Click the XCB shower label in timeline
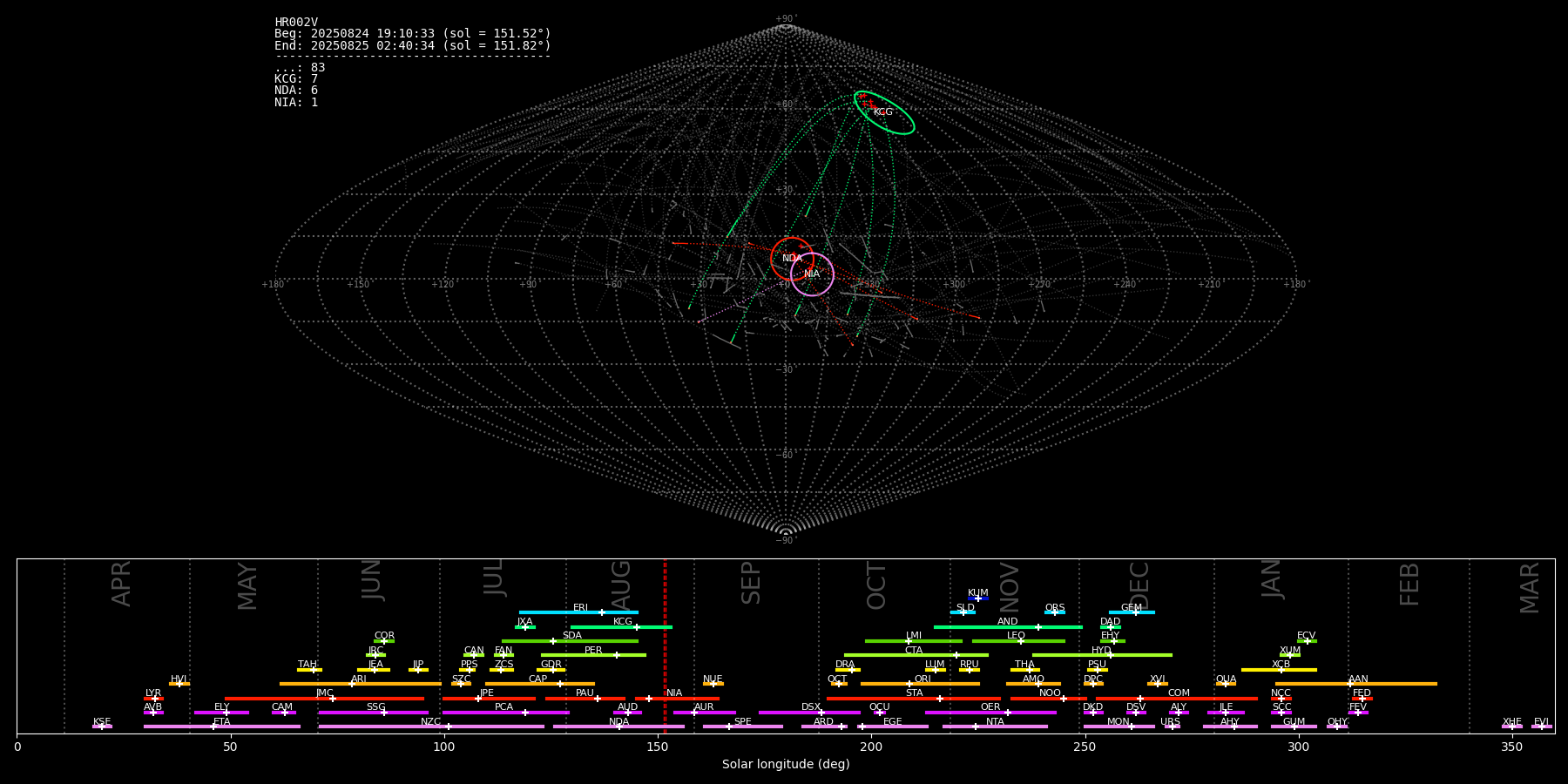Screen dimensions: 1568x784 tap(1281, 665)
